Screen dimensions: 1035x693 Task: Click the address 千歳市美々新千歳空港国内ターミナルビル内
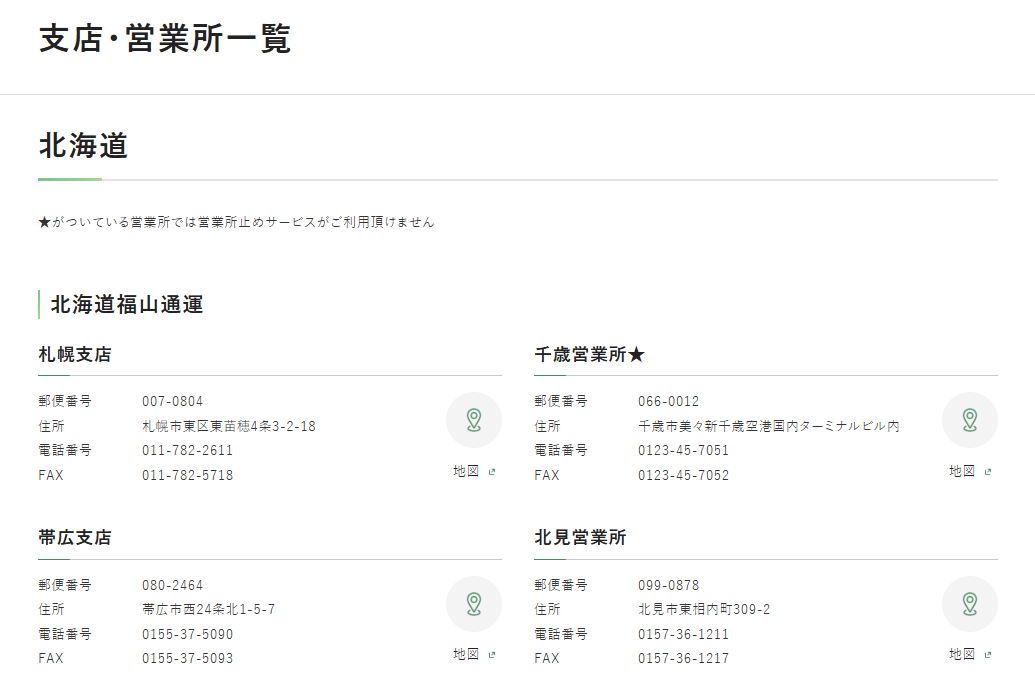[x=769, y=426]
